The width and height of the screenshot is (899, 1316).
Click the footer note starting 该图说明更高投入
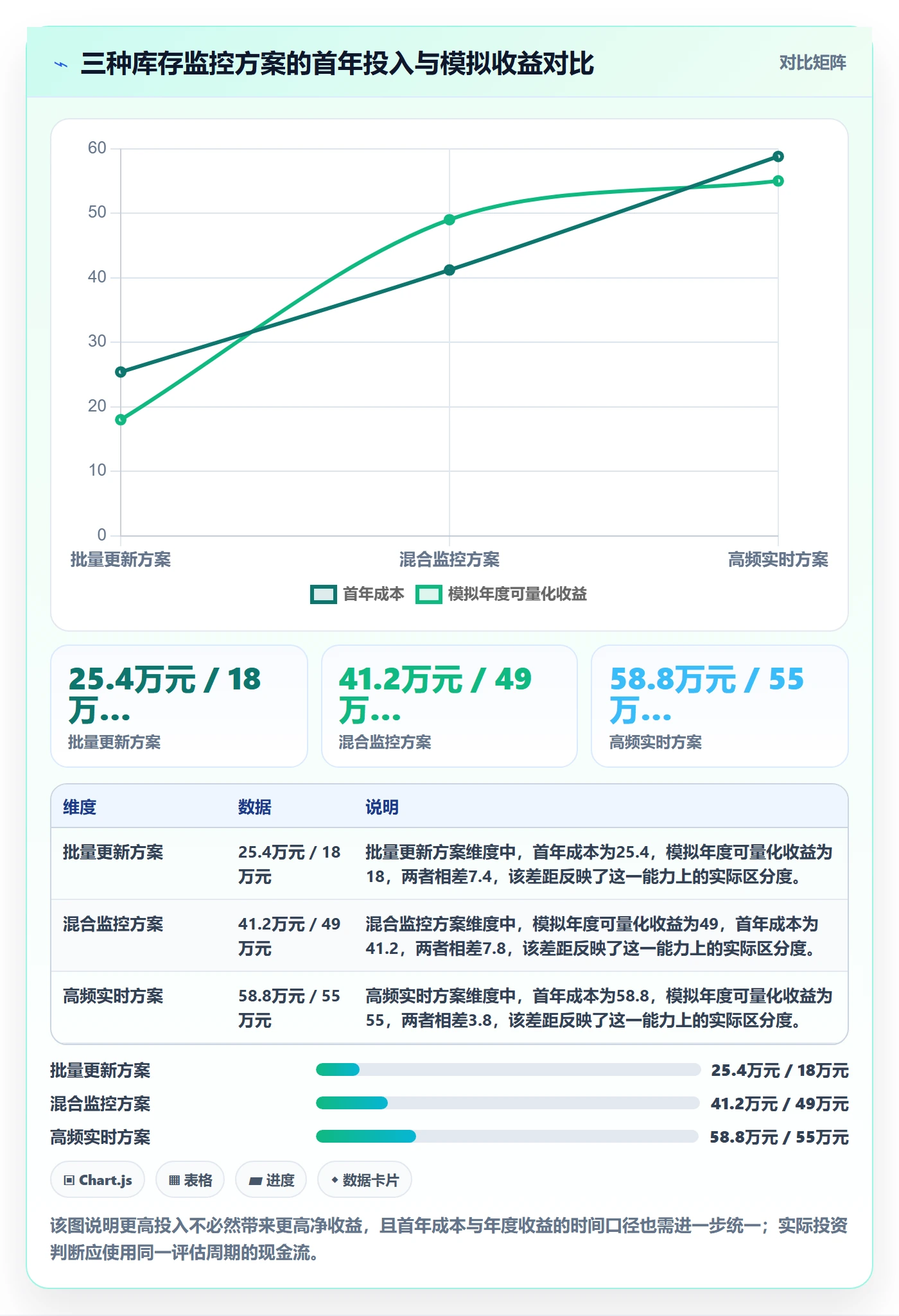coord(449,1238)
